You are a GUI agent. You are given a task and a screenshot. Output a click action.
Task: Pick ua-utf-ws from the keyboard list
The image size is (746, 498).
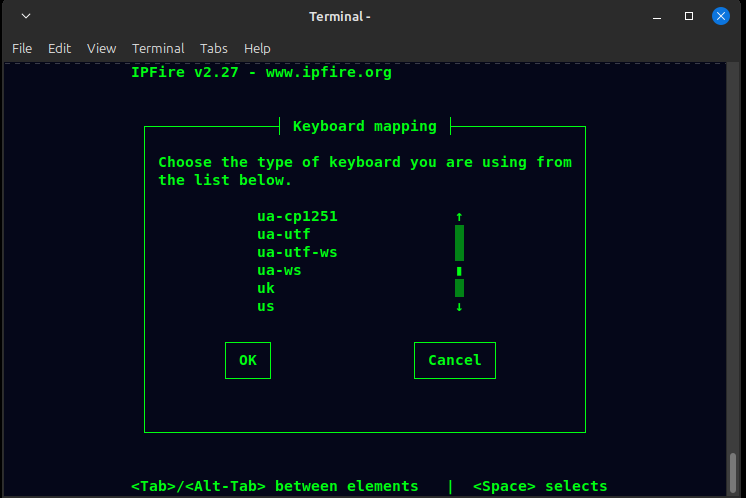pyautogui.click(x=297, y=252)
